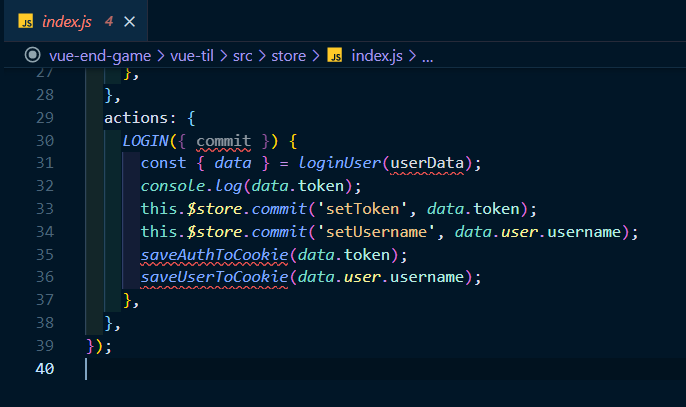Image resolution: width=686 pixels, height=407 pixels.
Task: Open src breadcrumb segment
Action: [242, 56]
